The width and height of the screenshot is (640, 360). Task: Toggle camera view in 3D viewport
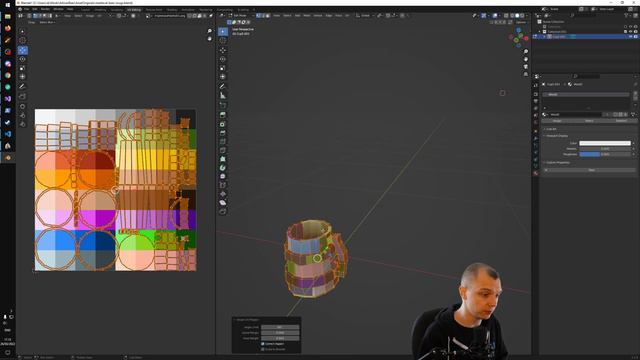tap(526, 67)
